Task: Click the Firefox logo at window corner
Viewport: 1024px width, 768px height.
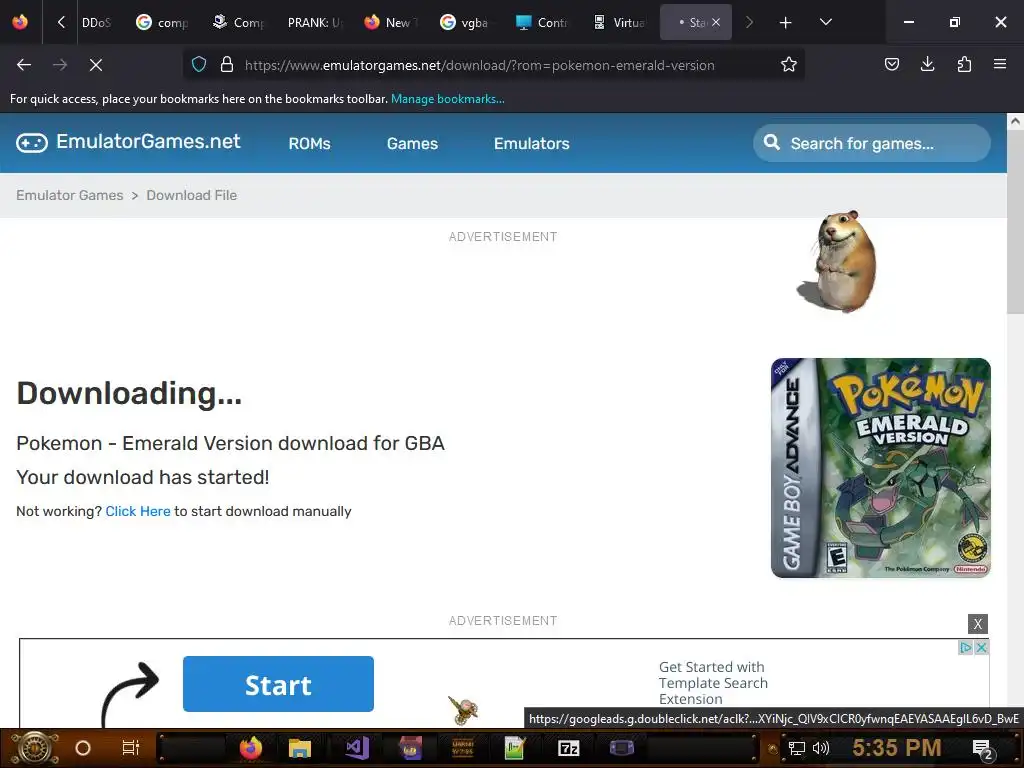Action: 20,22
